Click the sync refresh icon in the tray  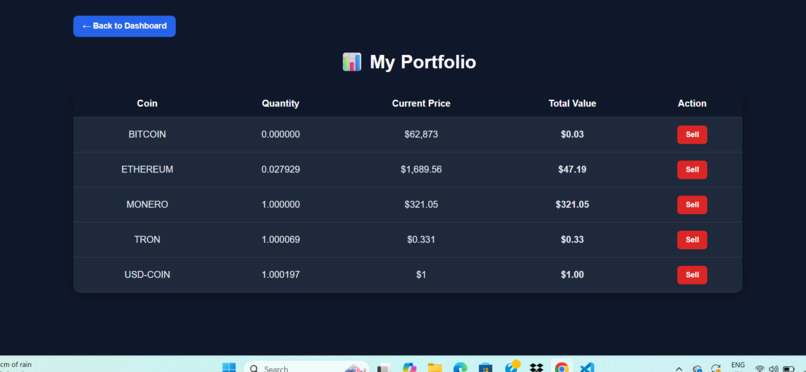tap(716, 368)
